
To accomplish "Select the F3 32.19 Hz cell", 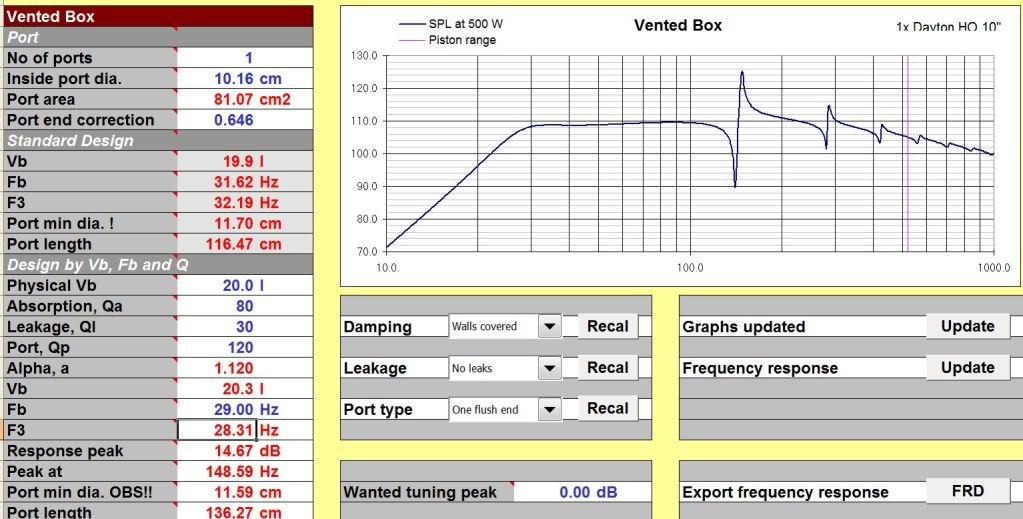I will [x=245, y=202].
